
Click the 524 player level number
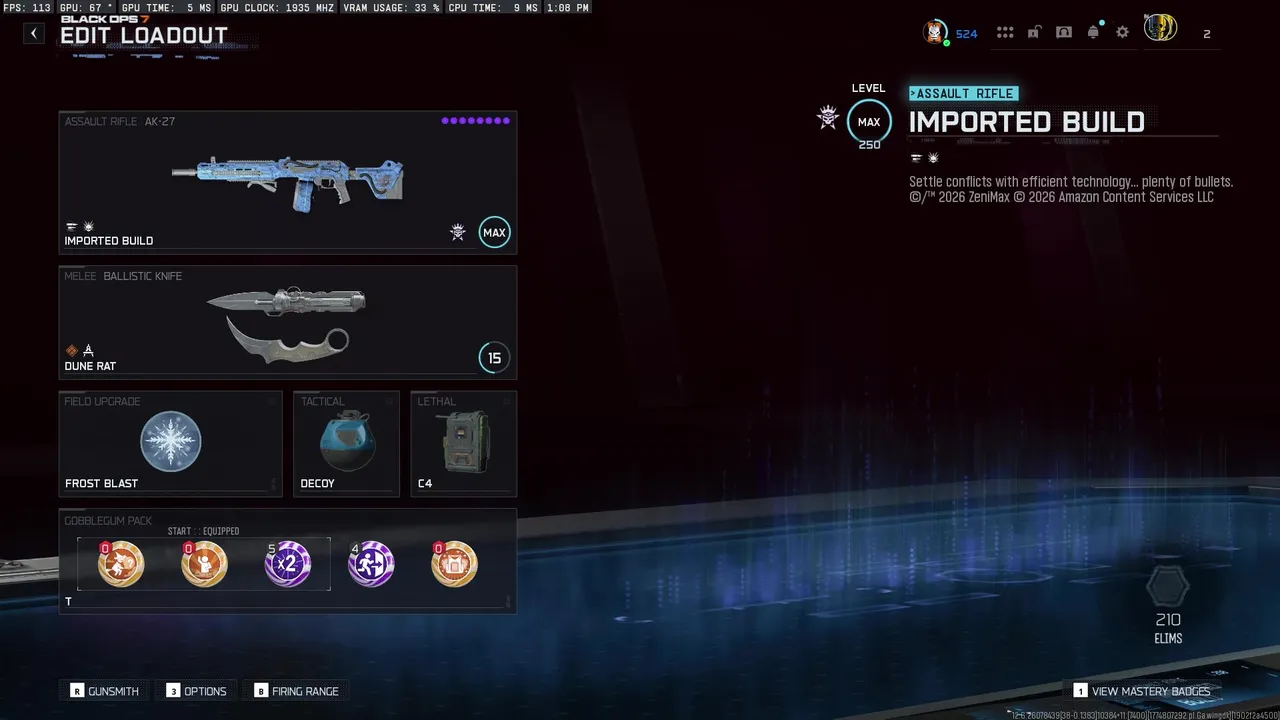(967, 34)
